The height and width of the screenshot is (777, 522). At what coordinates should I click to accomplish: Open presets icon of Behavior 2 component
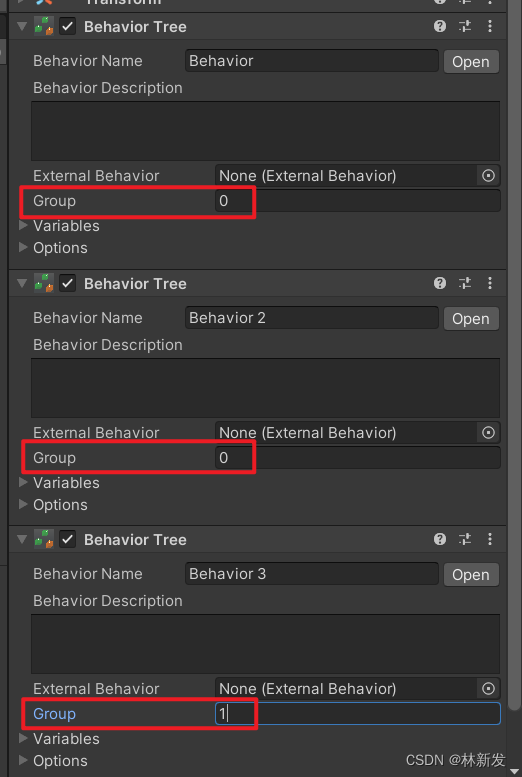(x=465, y=283)
